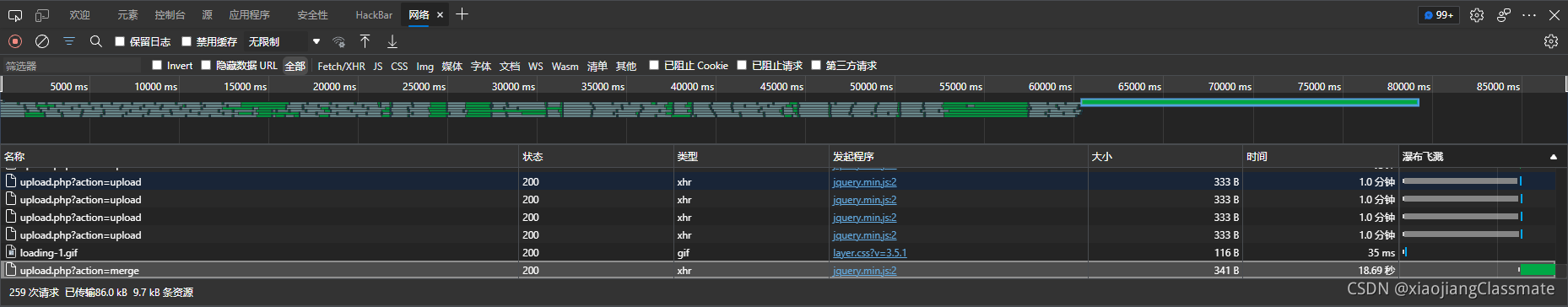Viewport: 1568px width, 307px height.
Task: Stop recording network log
Action: [15, 41]
